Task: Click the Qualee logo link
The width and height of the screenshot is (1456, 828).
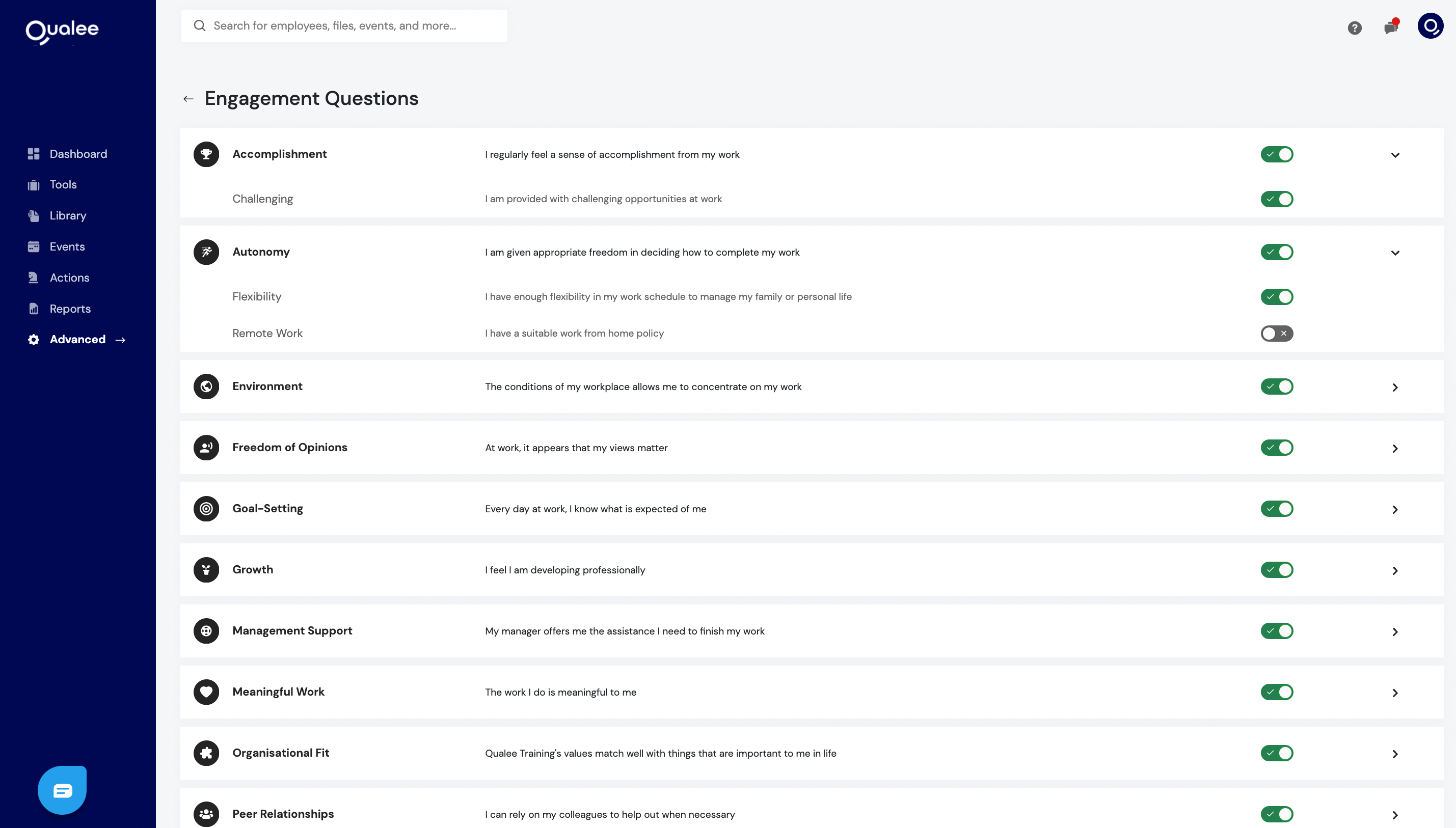Action: 62,31
